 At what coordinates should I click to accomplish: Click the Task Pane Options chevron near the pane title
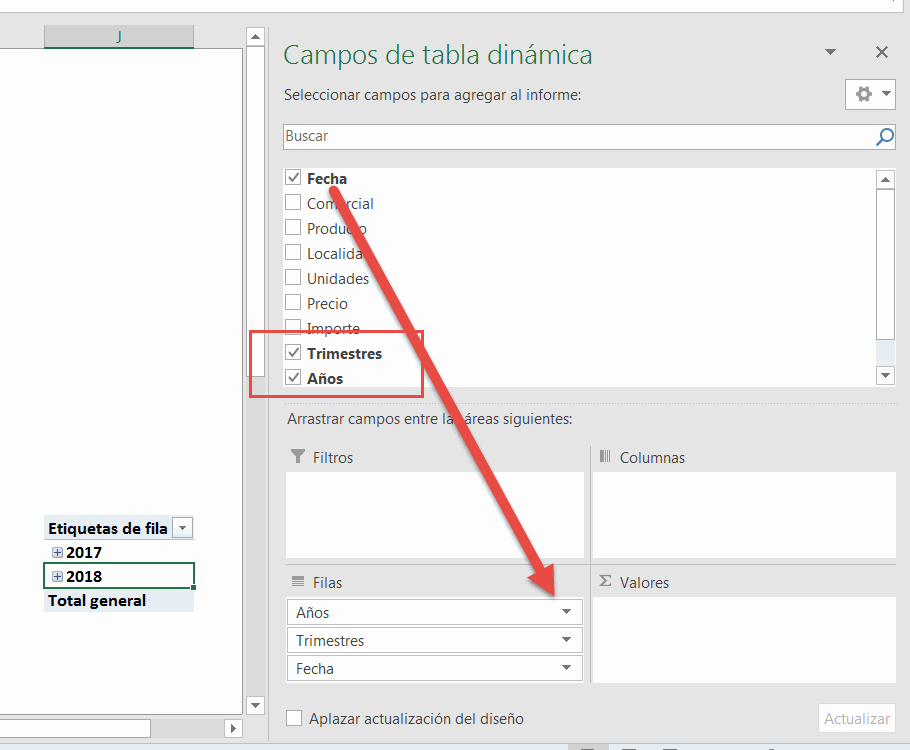[830, 51]
